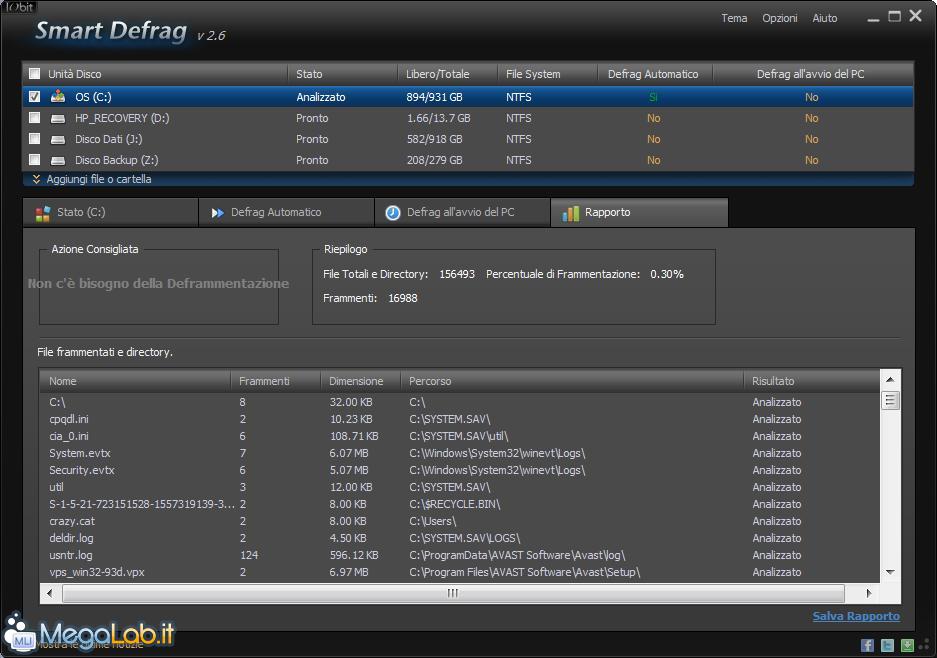Select the cia_0.ini row
The height and width of the screenshot is (658, 937).
460,436
